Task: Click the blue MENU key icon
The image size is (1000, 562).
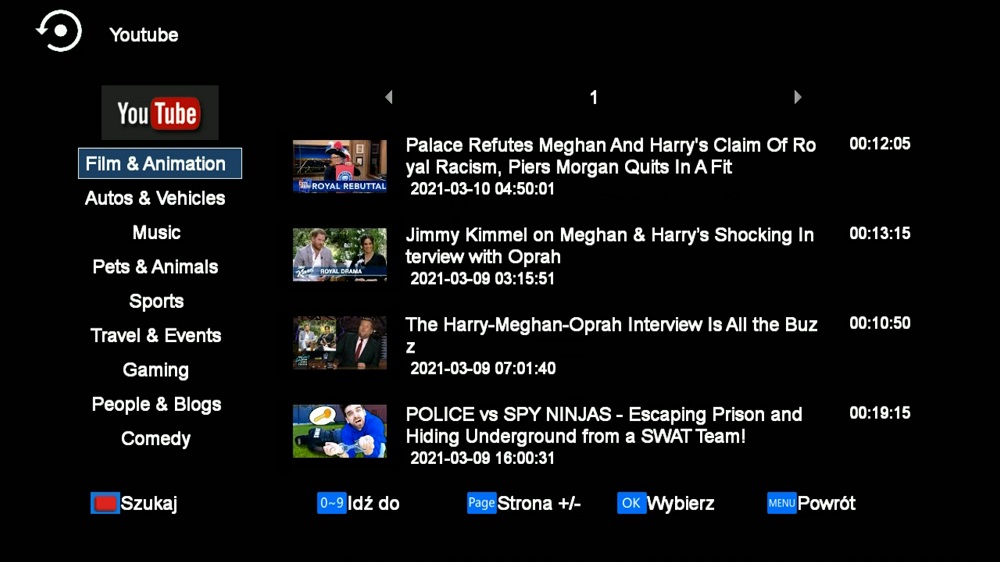Action: [x=781, y=503]
